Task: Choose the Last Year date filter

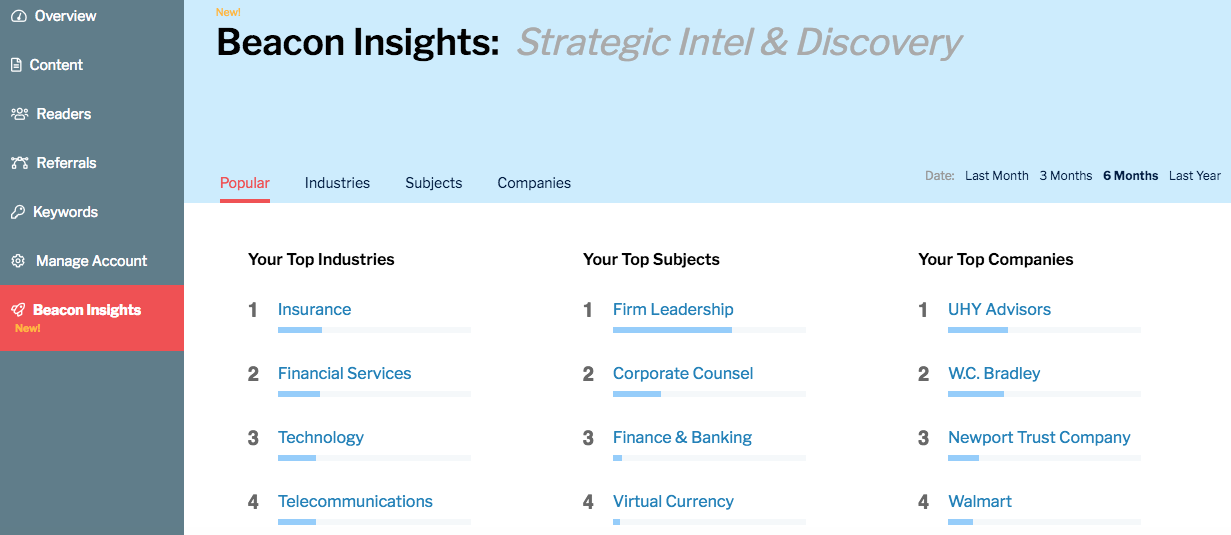Action: [x=1194, y=176]
